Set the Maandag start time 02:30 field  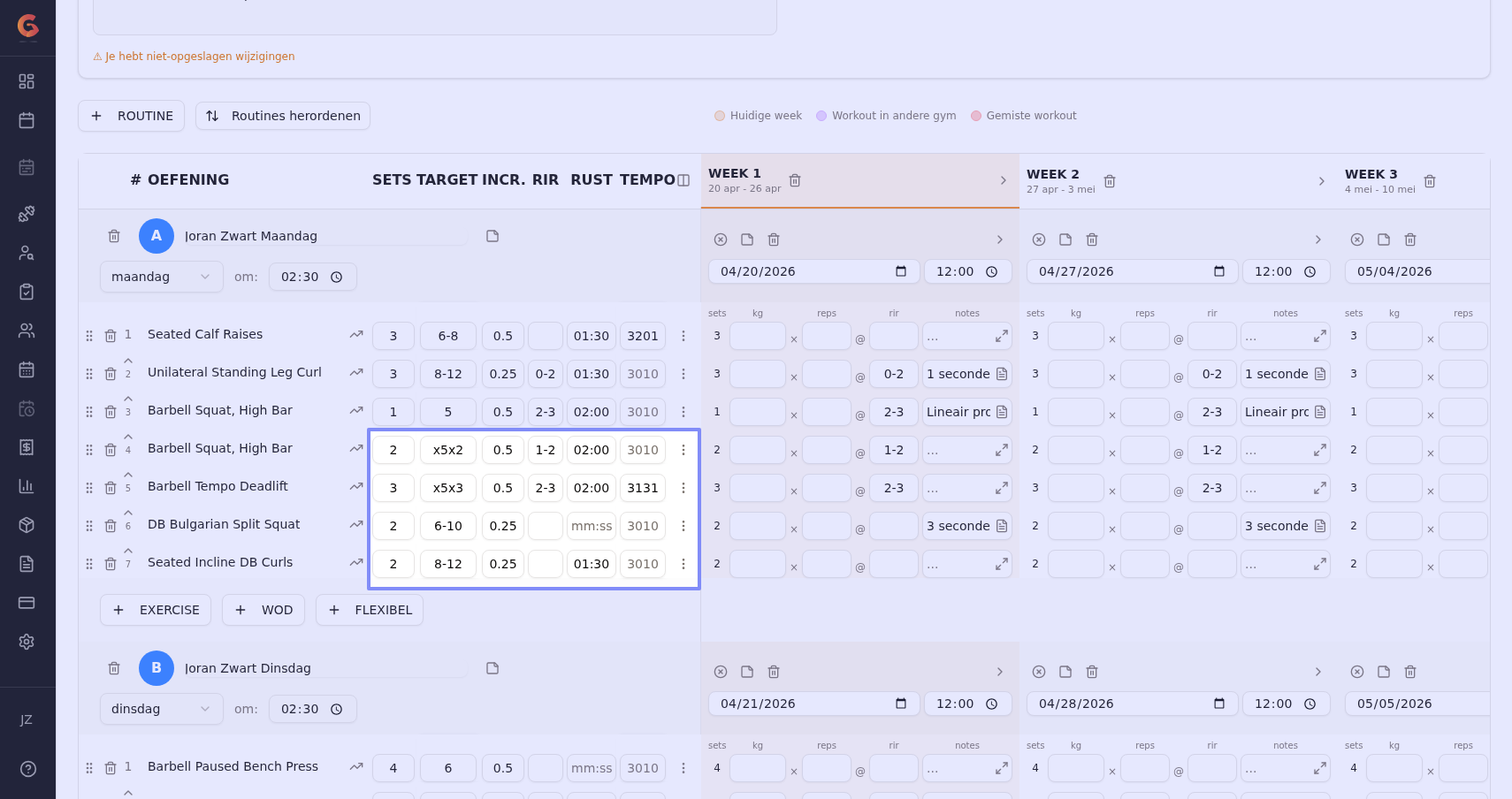pyautogui.click(x=313, y=277)
